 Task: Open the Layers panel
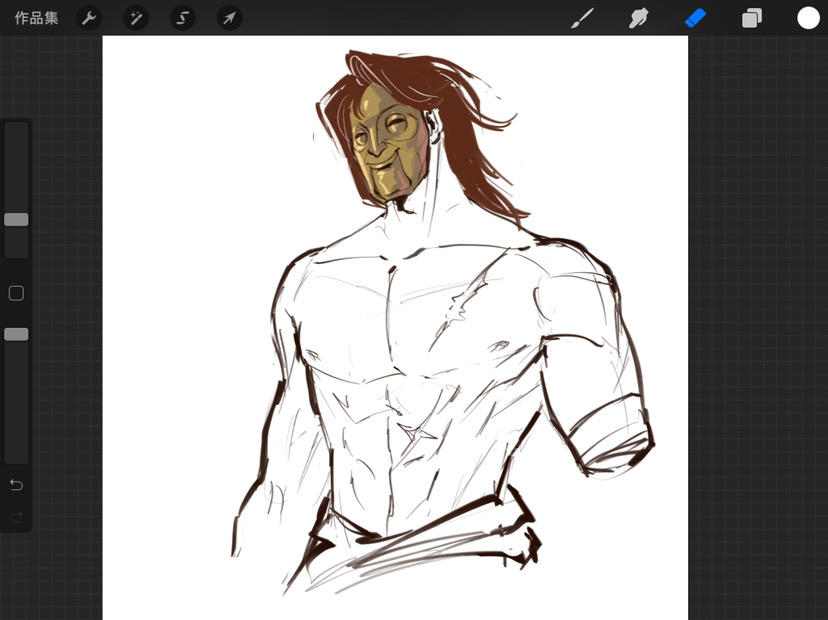coord(752,18)
